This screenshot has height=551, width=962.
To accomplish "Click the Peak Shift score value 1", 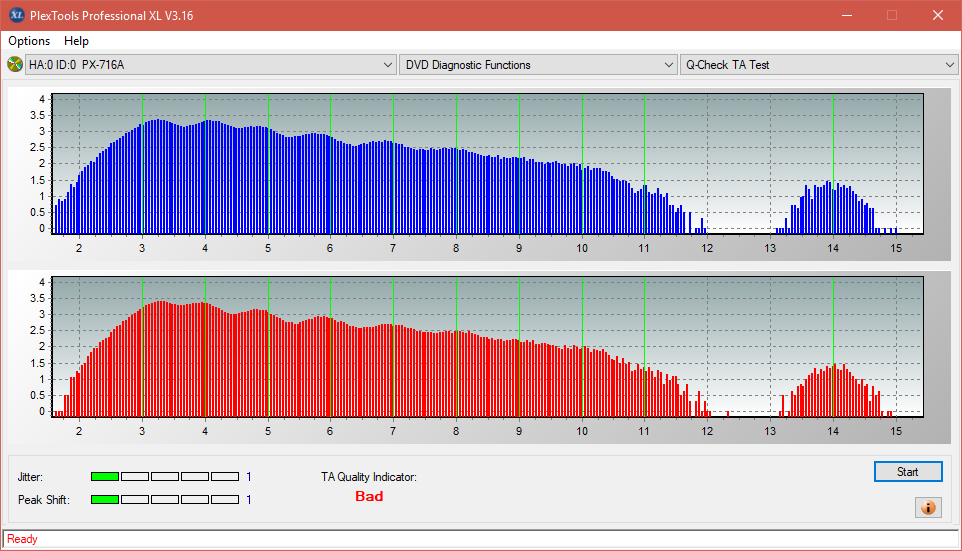I will point(248,499).
